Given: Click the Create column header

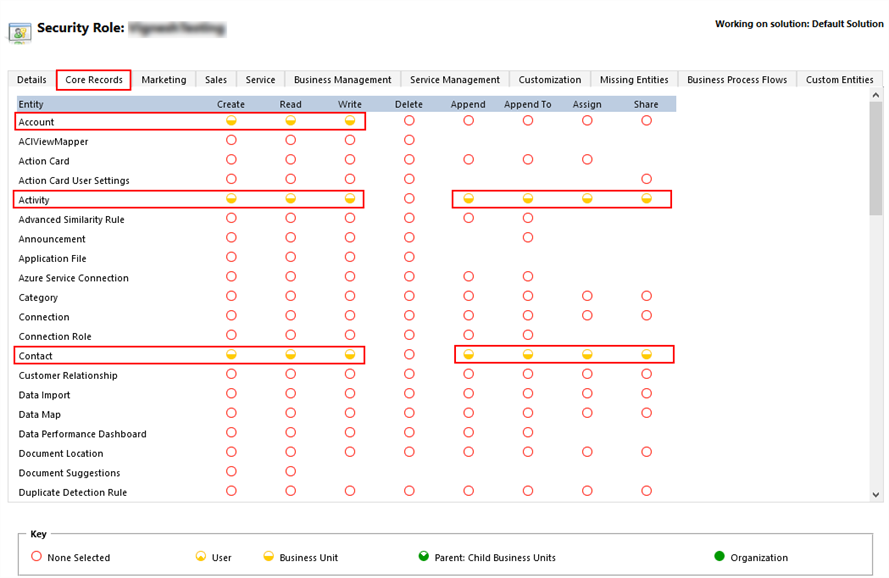Looking at the screenshot, I should pos(231,103).
